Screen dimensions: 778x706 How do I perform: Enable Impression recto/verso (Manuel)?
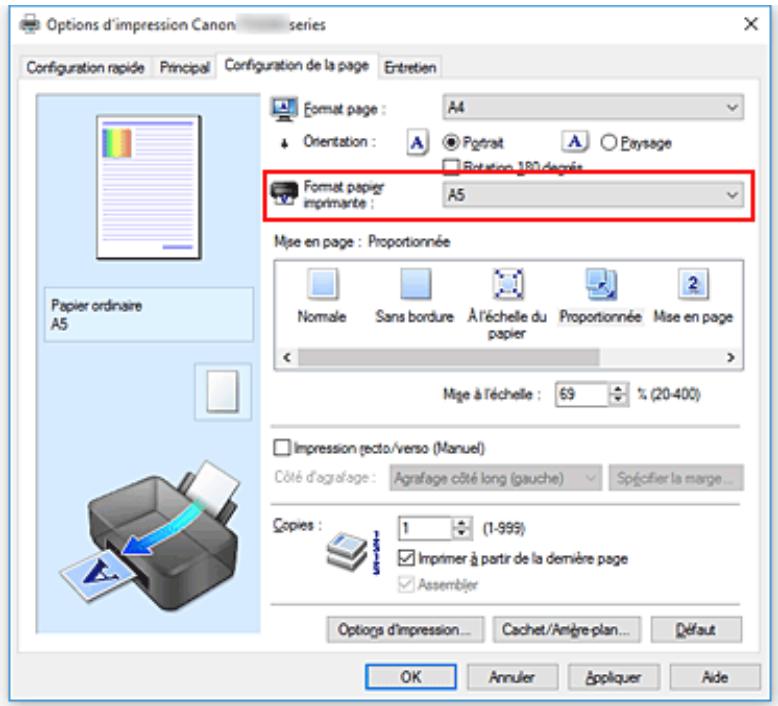point(282,448)
